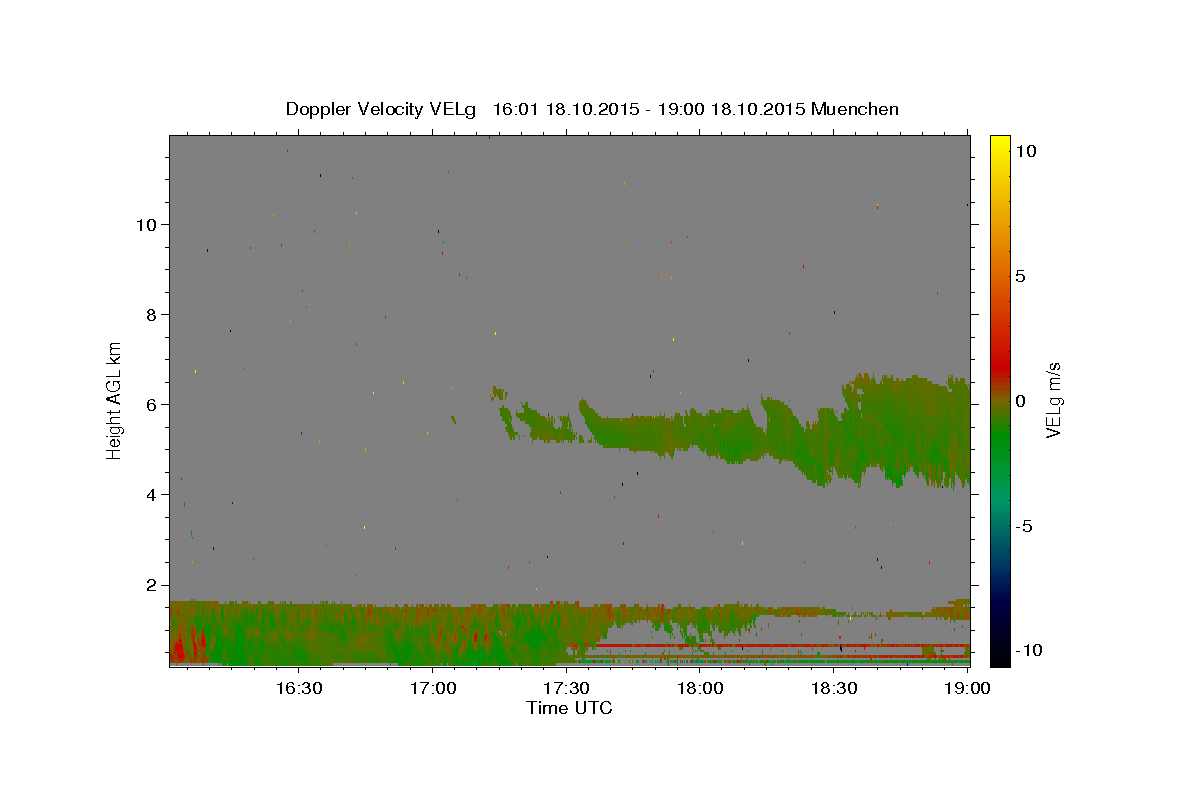Click the colorbar value 0 label
The image size is (1200, 800).
click(1020, 401)
